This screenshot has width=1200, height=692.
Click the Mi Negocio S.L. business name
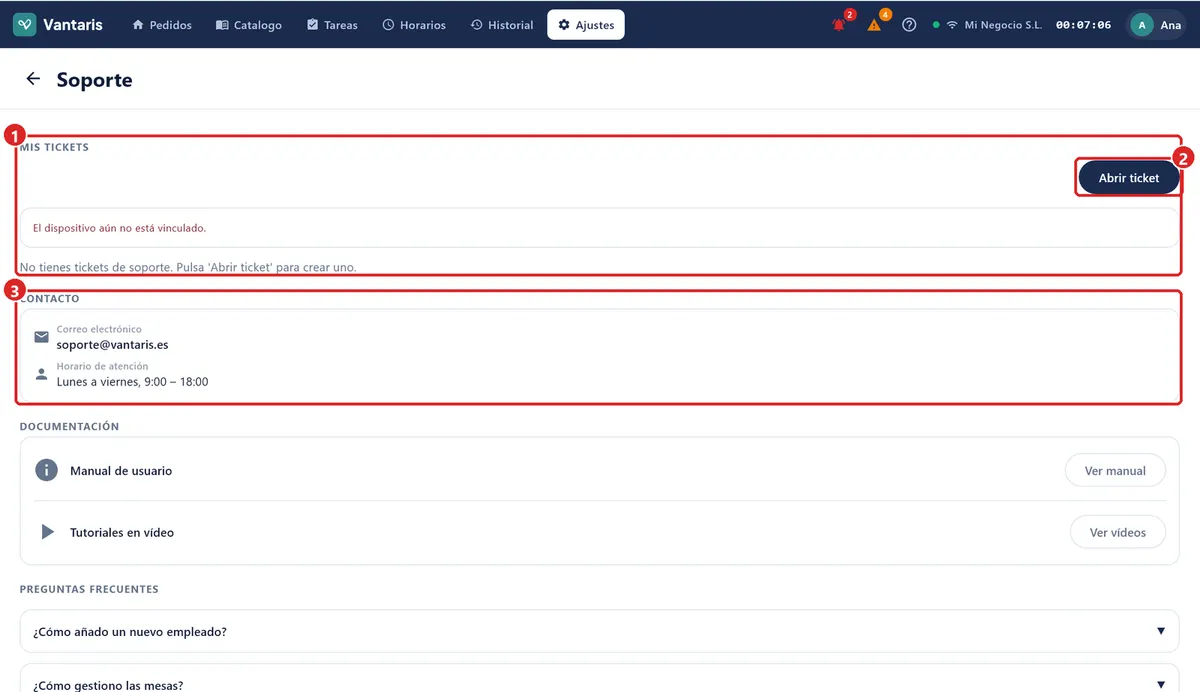coord(1003,25)
